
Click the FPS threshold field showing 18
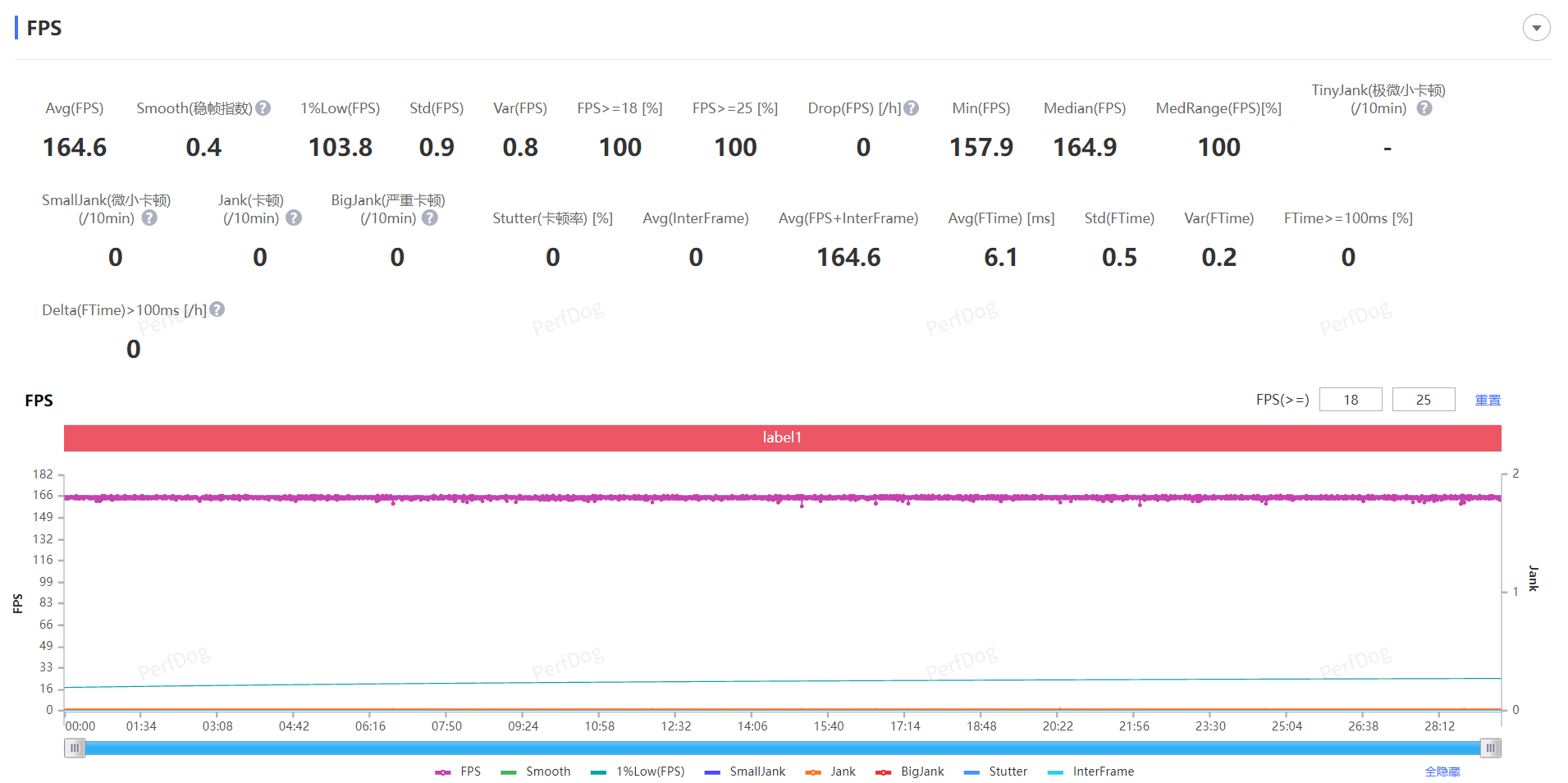pyautogui.click(x=1351, y=400)
